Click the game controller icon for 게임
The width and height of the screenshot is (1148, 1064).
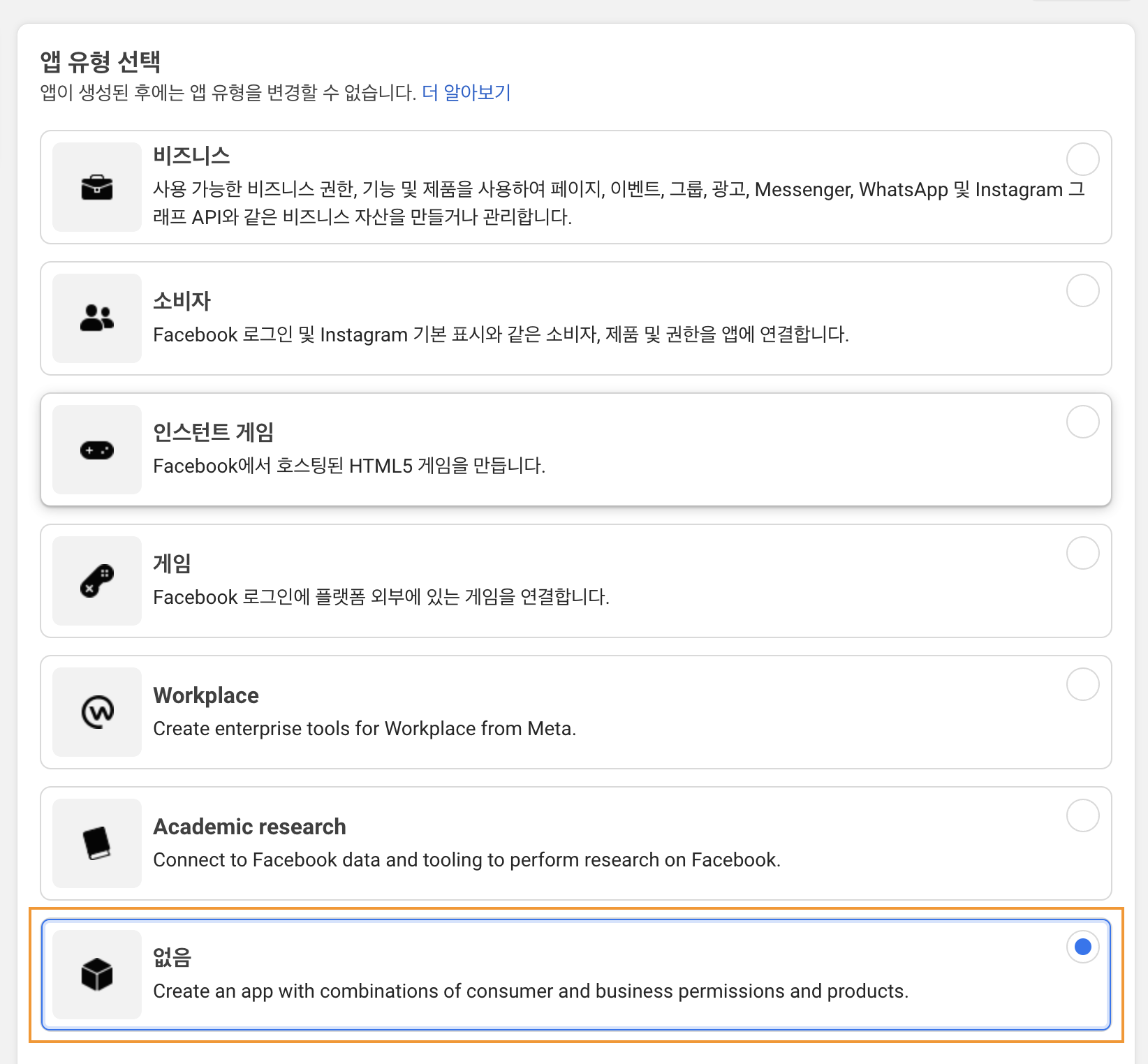point(97,581)
